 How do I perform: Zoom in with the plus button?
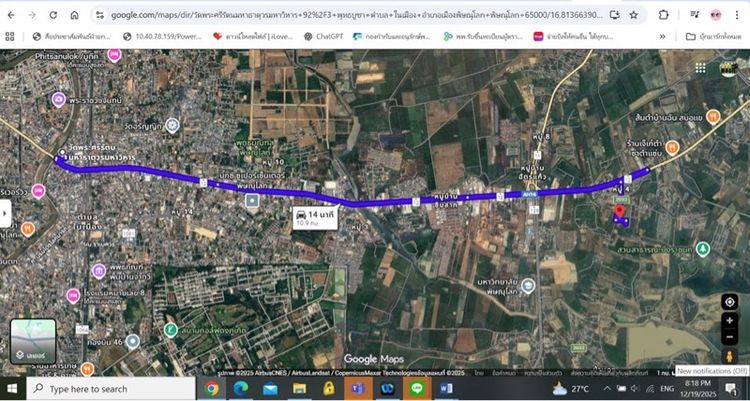point(729,320)
